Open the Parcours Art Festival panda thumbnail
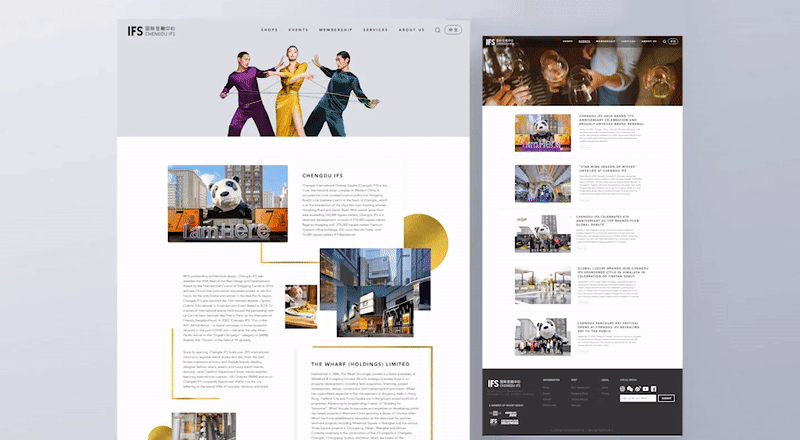Image resolution: width=800 pixels, height=440 pixels. (543, 336)
